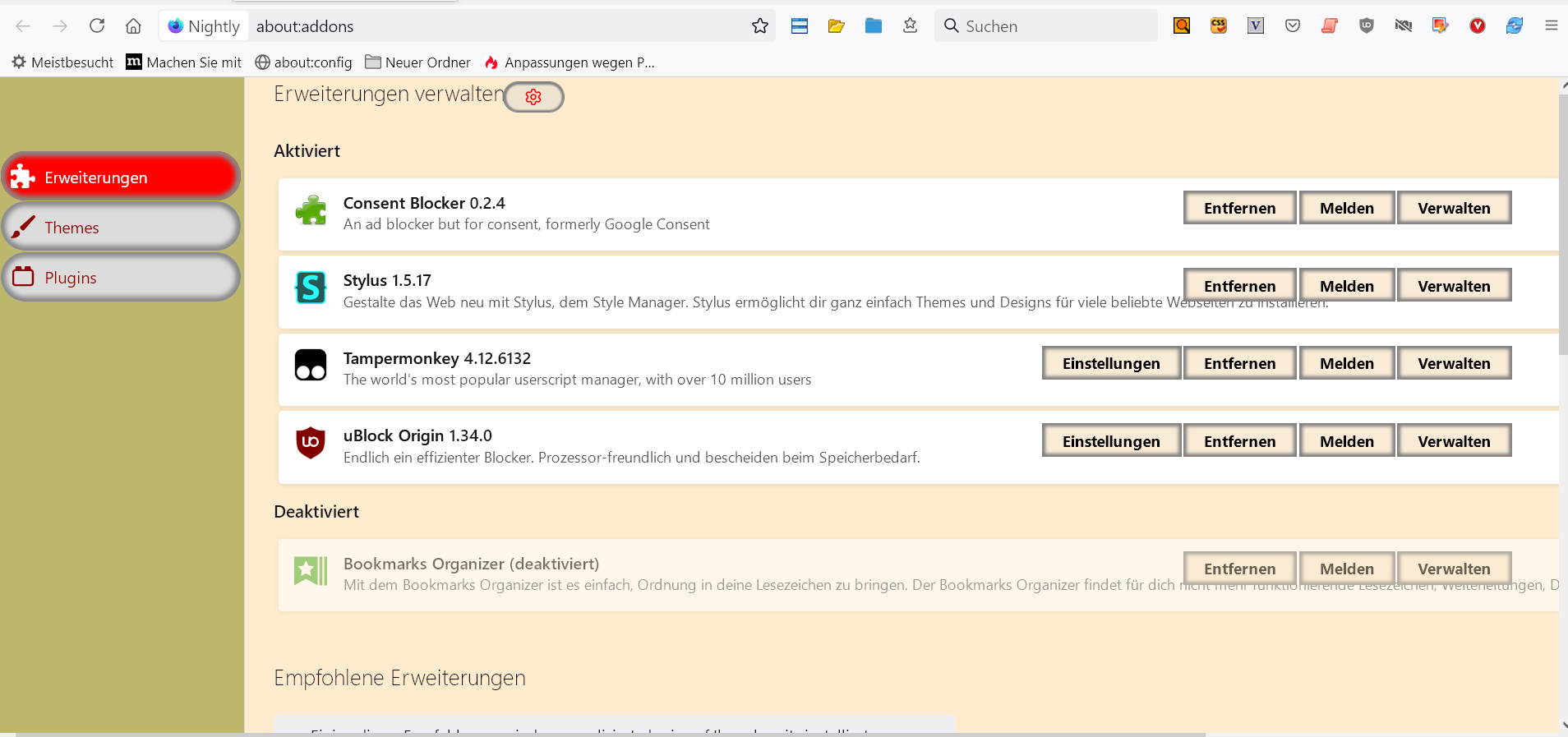Report Tampermonkey via Melden
Screen dimensions: 1568x737
(1347, 363)
